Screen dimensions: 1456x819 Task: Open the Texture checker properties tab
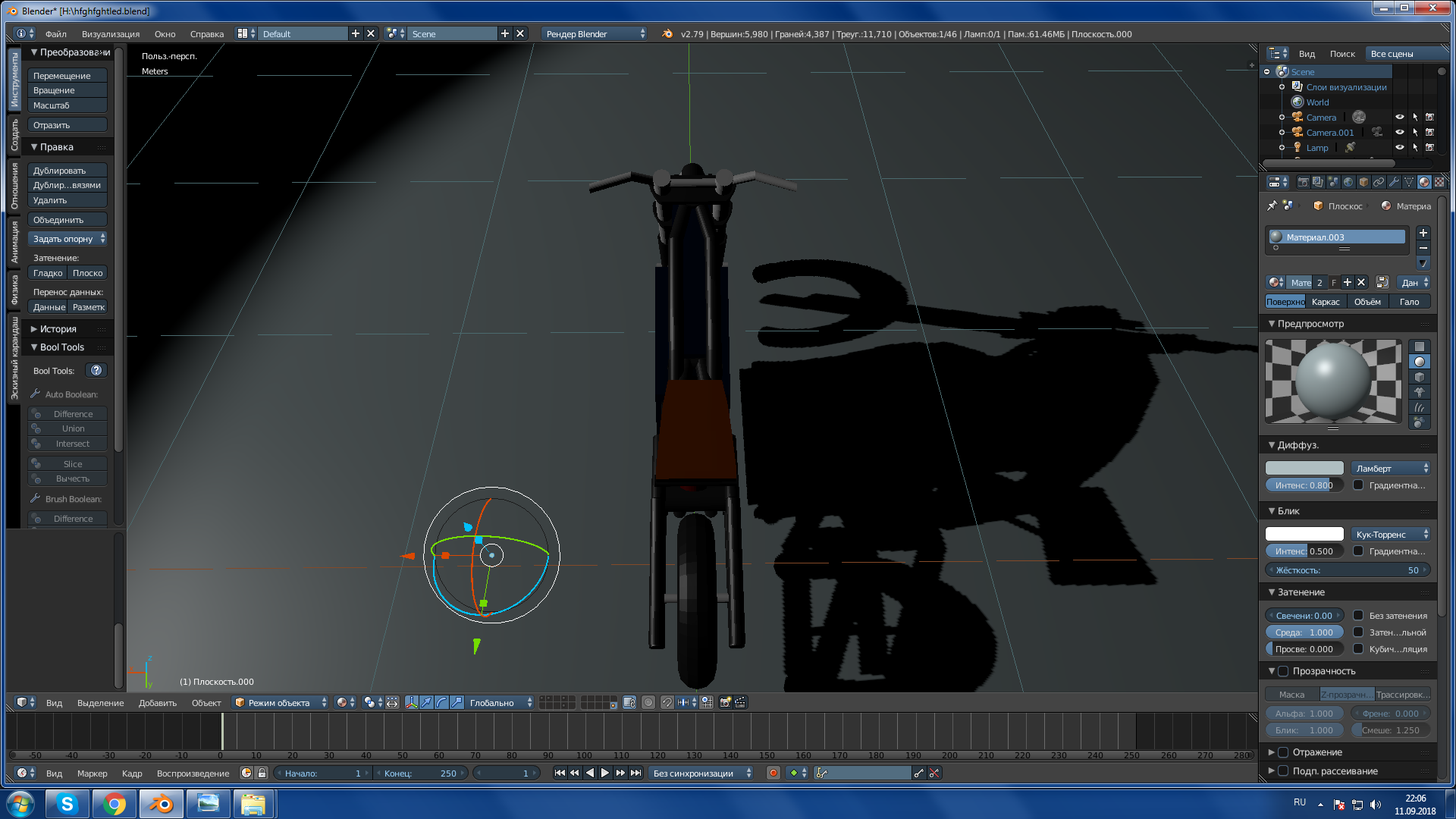(1439, 182)
